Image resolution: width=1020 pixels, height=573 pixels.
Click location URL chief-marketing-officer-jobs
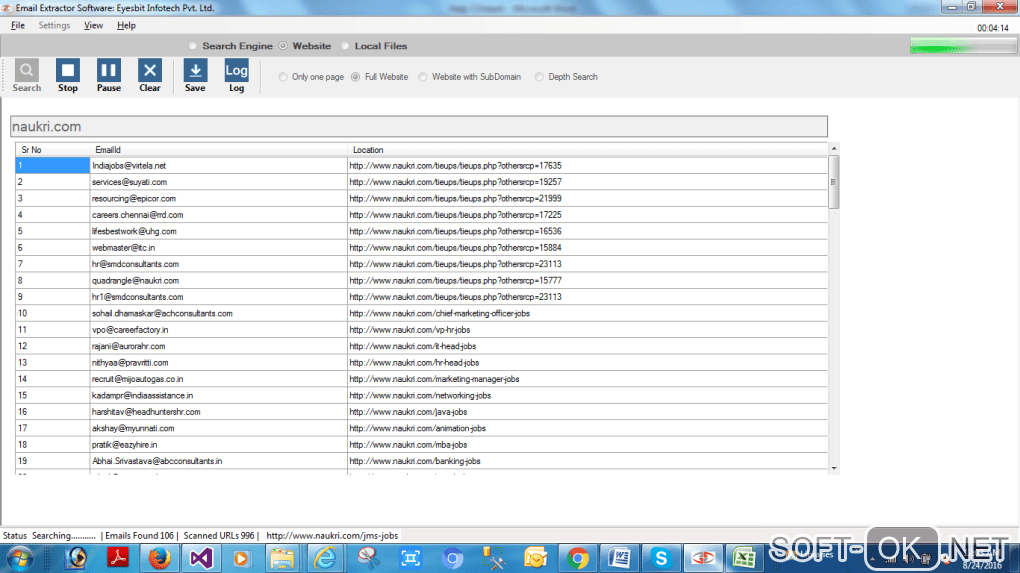pyautogui.click(x=440, y=313)
